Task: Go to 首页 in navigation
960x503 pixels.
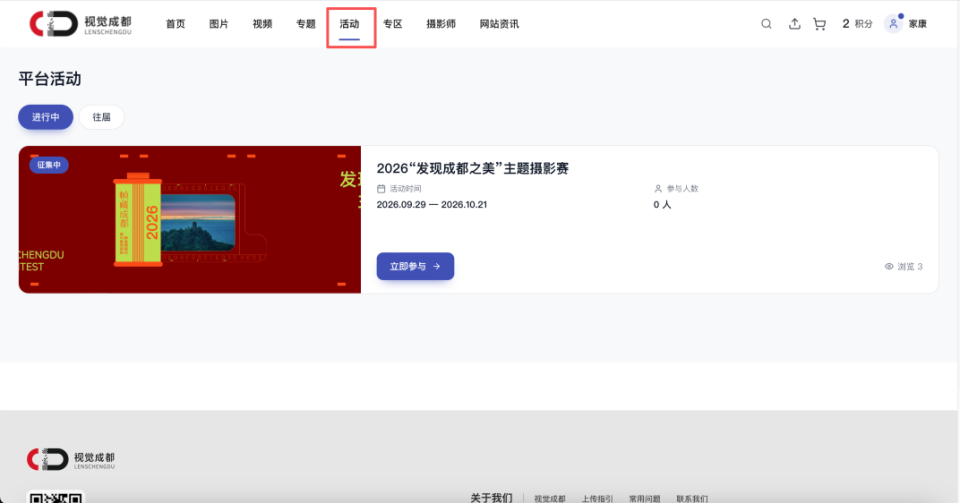Action: (175, 24)
